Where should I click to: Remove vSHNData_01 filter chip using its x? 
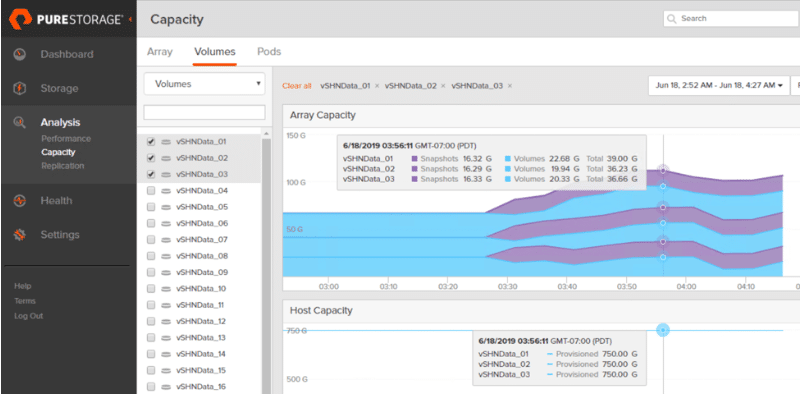pos(377,86)
